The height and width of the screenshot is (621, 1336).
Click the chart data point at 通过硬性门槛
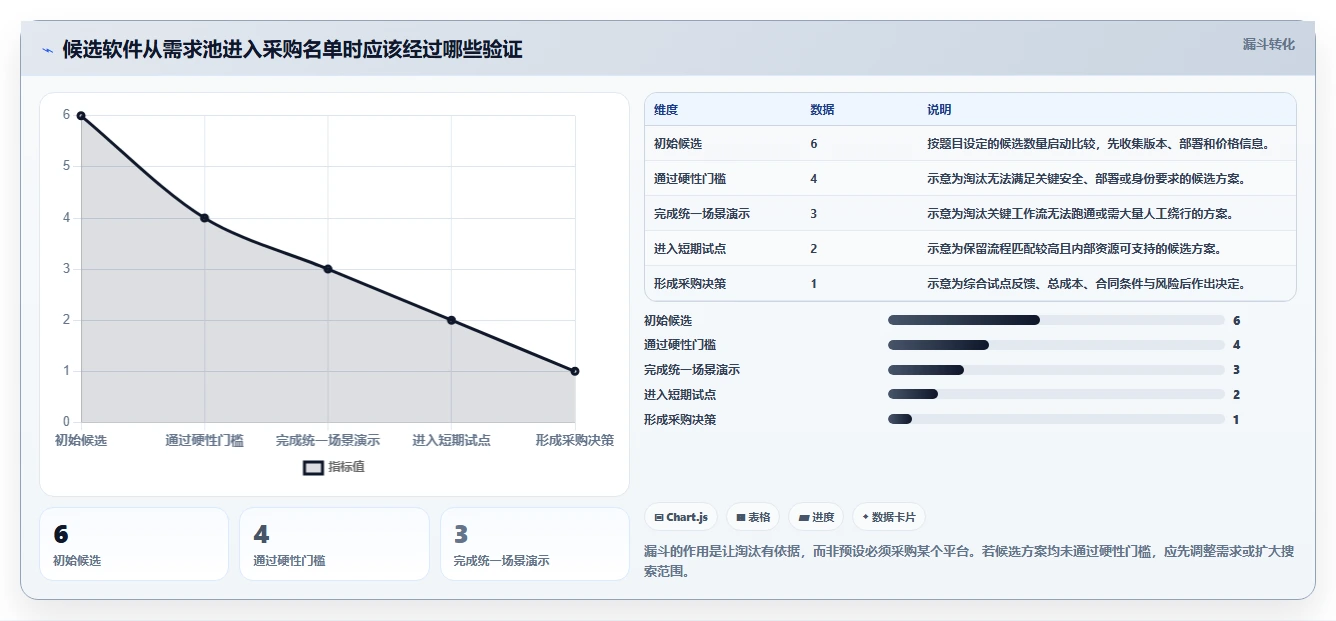tap(204, 217)
